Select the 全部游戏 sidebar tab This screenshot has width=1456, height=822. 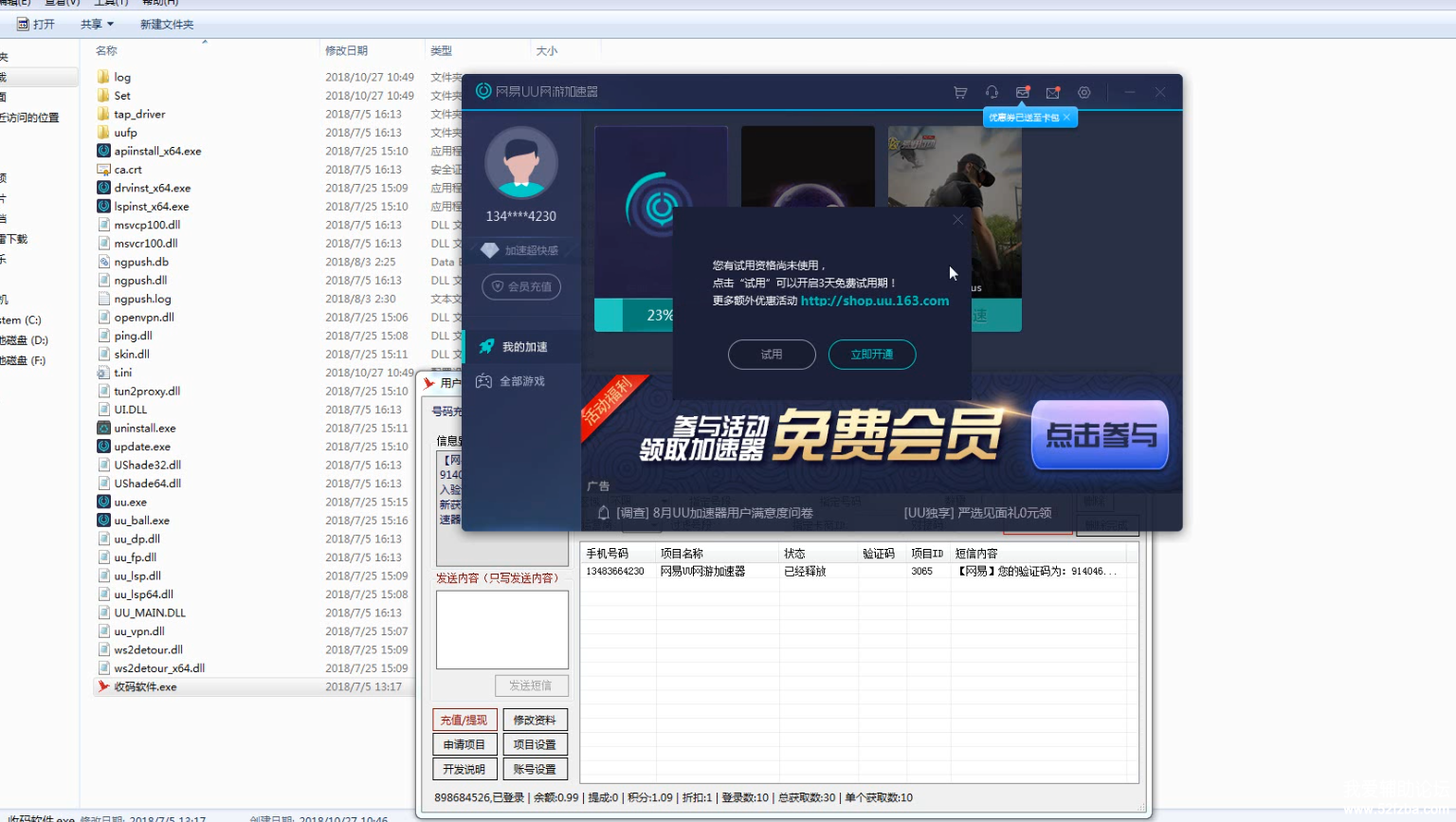click(522, 381)
